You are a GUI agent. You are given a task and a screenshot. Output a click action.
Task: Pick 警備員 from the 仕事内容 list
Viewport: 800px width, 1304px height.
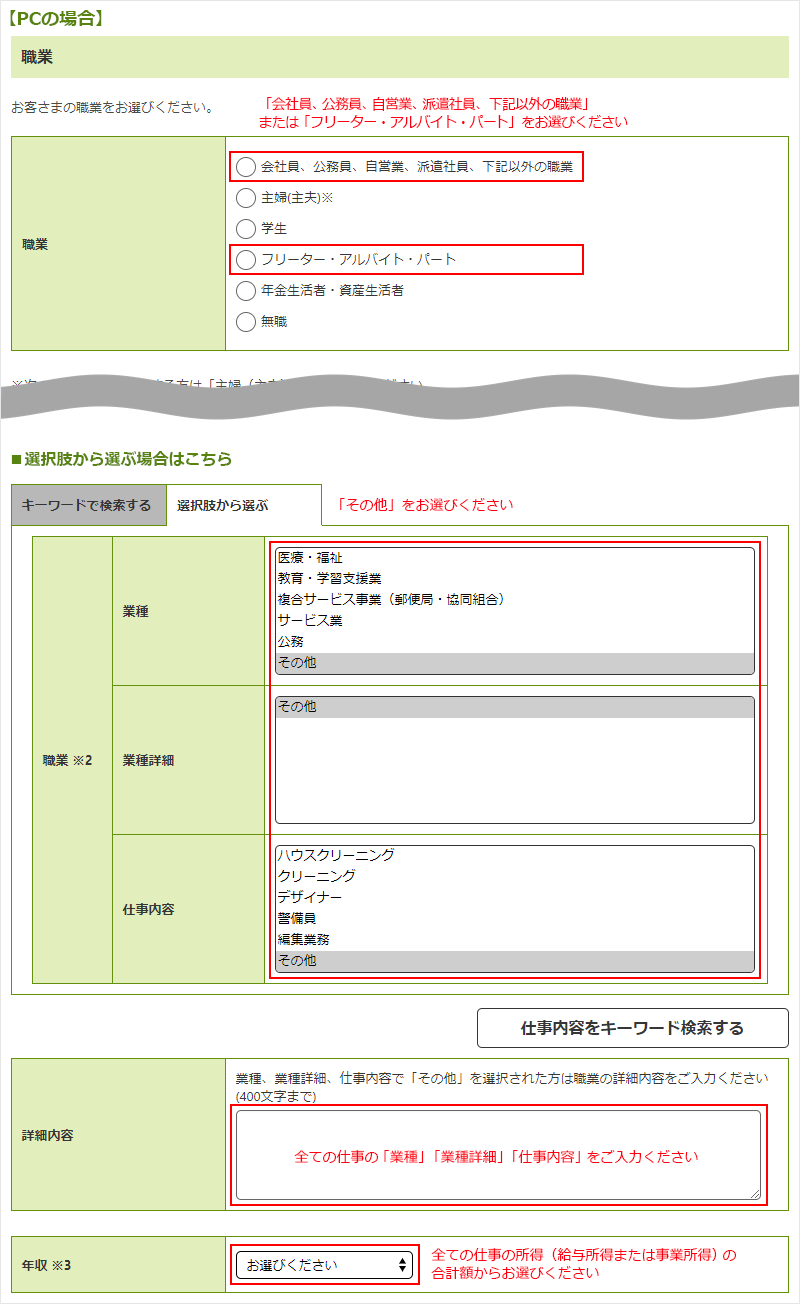click(297, 919)
